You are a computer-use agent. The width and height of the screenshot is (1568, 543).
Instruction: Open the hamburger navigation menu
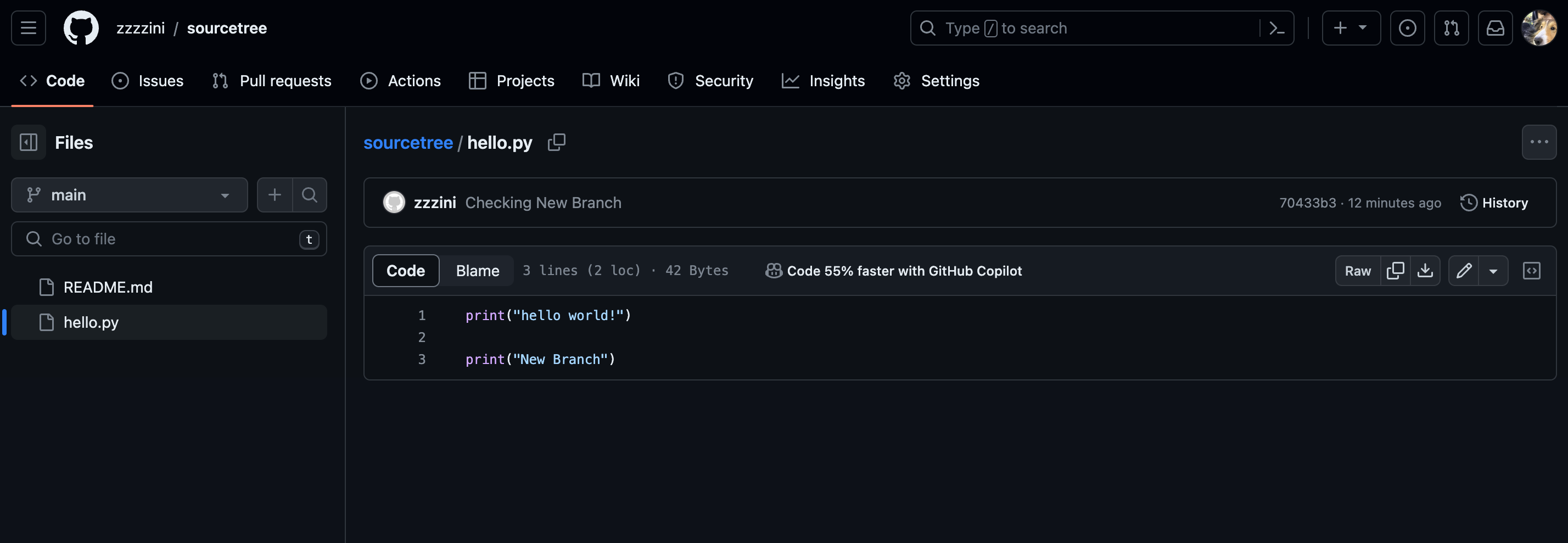pyautogui.click(x=29, y=28)
